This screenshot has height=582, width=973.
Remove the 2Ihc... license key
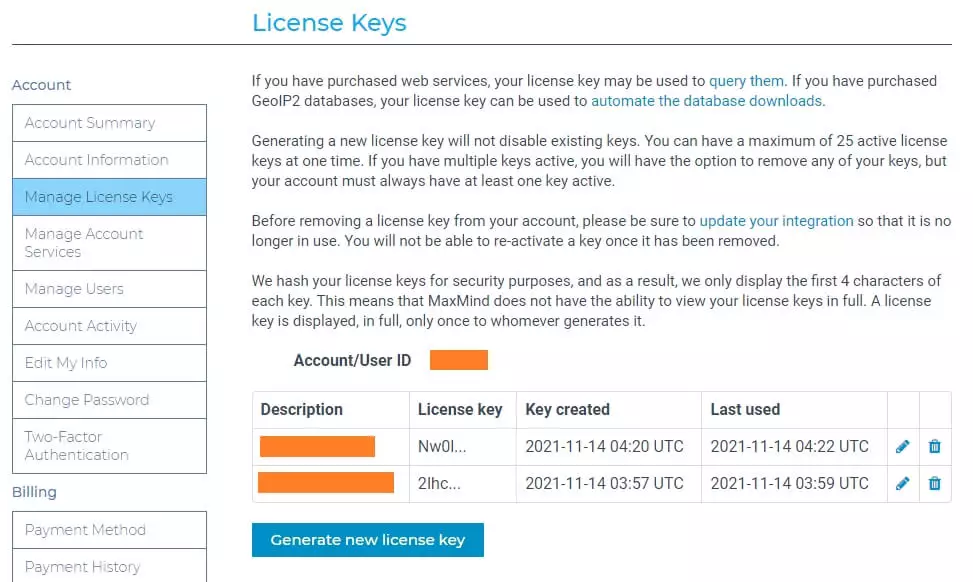pos(934,483)
